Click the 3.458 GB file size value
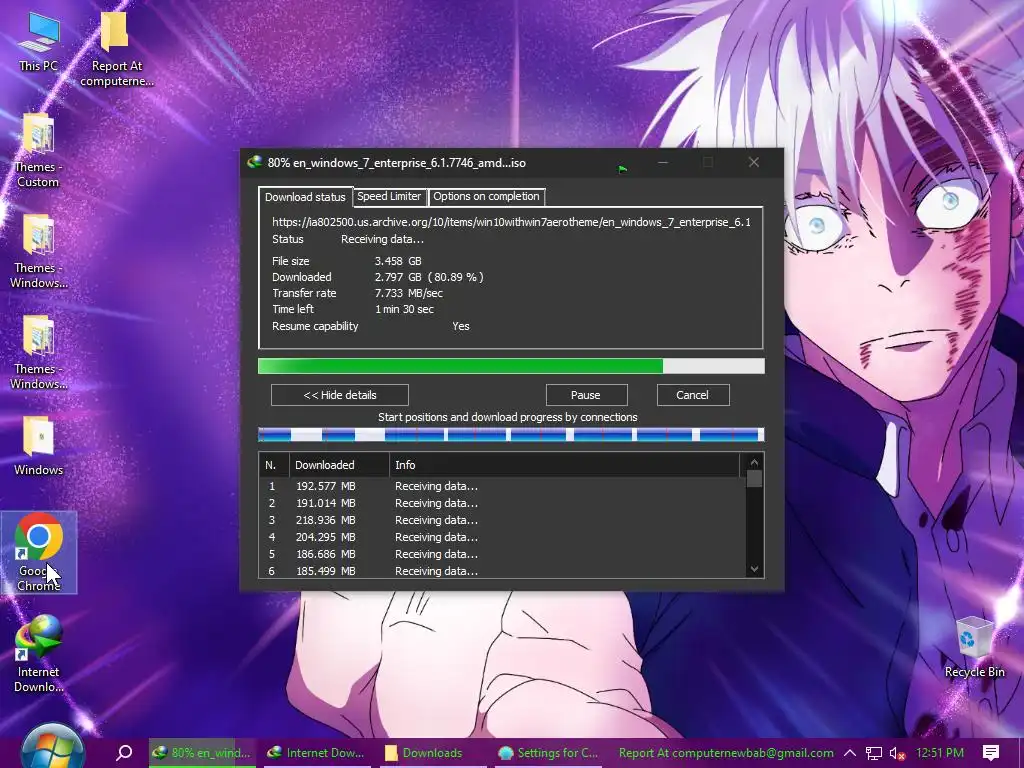 pos(398,261)
